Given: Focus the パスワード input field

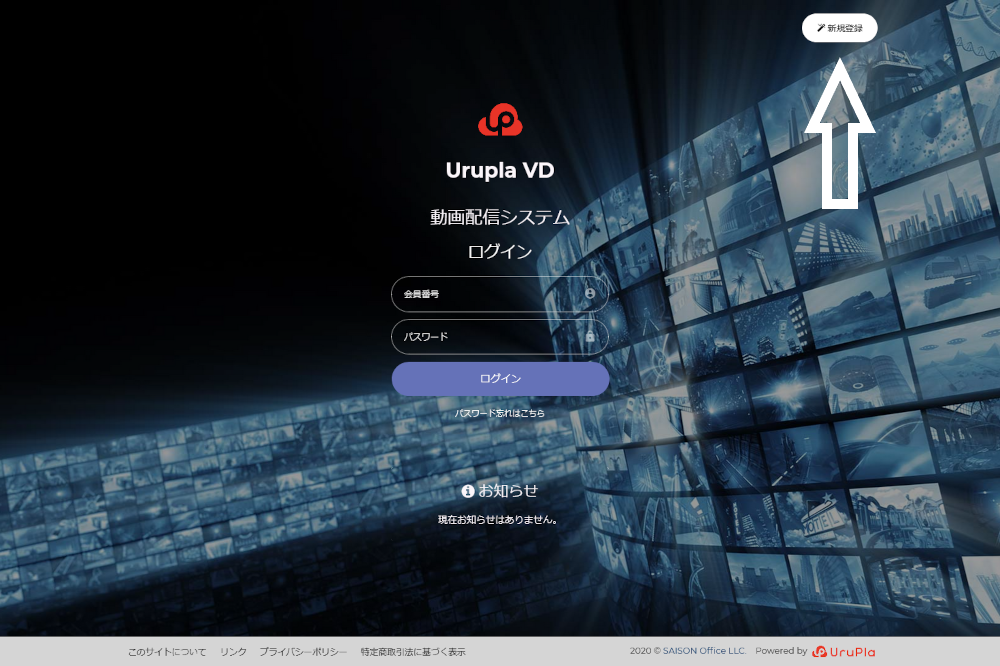Looking at the screenshot, I should point(499,337).
